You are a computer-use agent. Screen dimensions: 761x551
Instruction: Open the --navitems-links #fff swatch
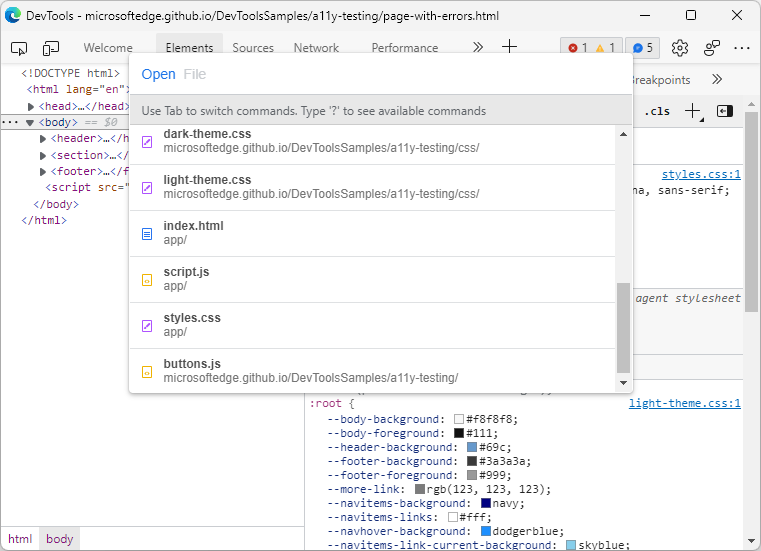click(x=453, y=517)
